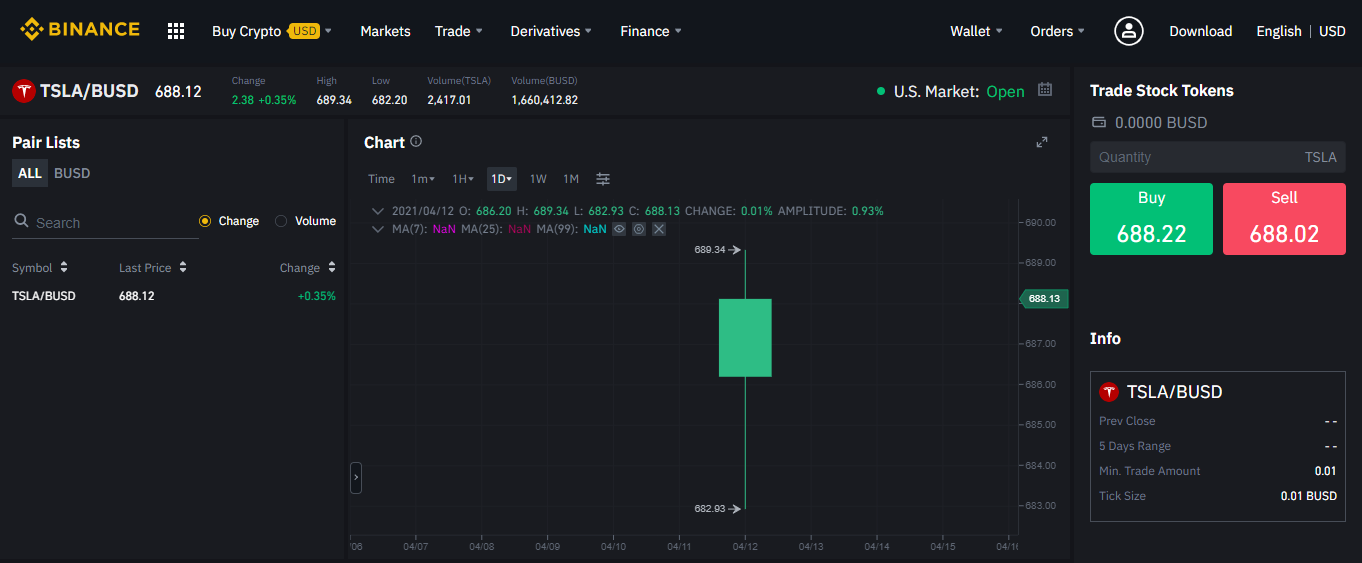The image size is (1362, 563).
Task: Change currency via USD link
Action: pyautogui.click(x=1332, y=31)
